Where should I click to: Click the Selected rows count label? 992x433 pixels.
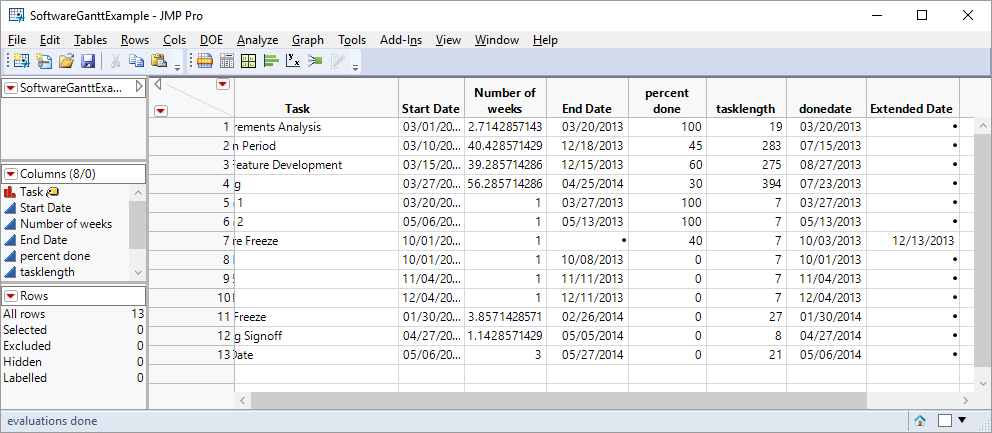click(25, 330)
